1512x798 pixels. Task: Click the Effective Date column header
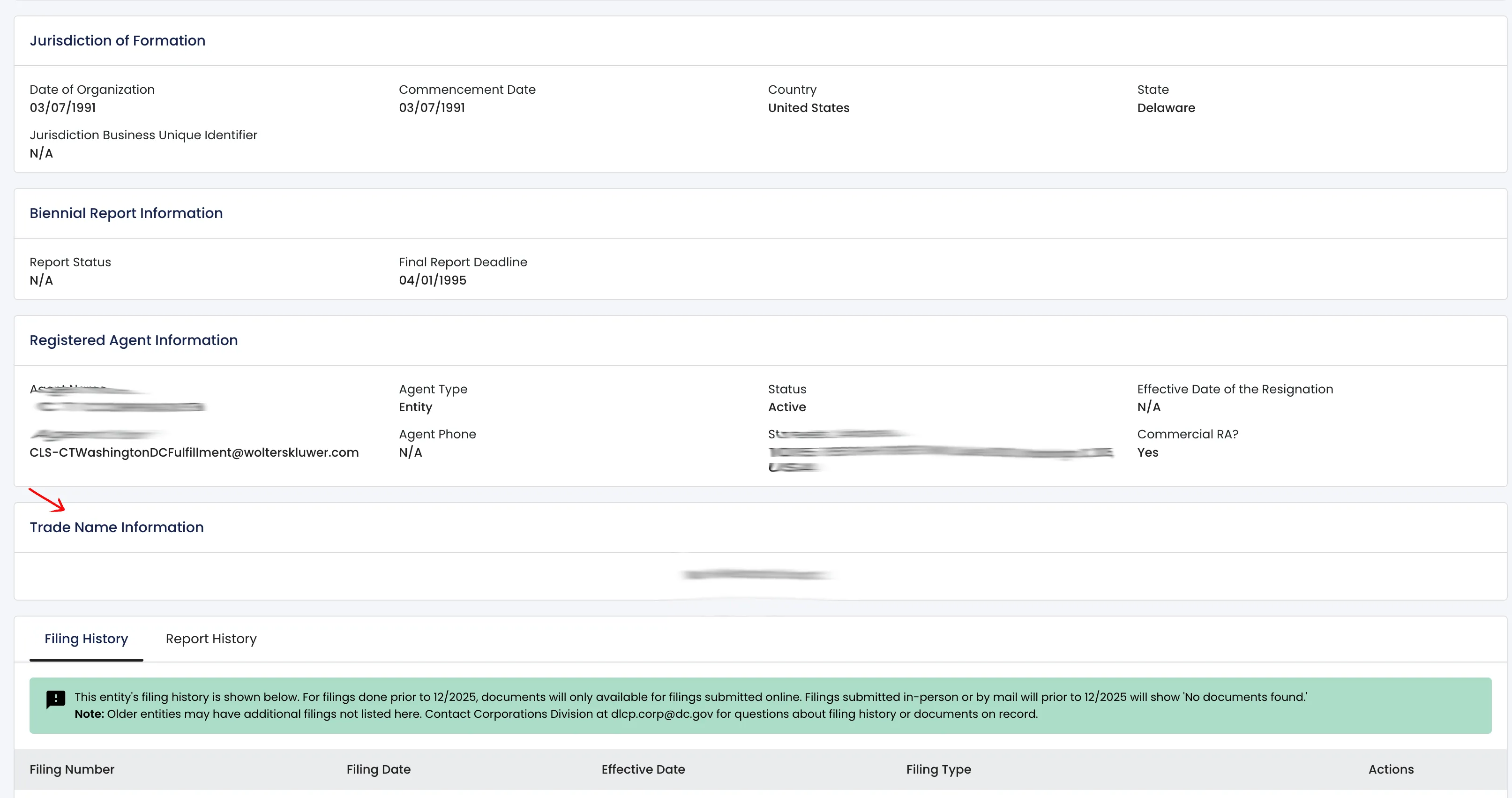[644, 770]
